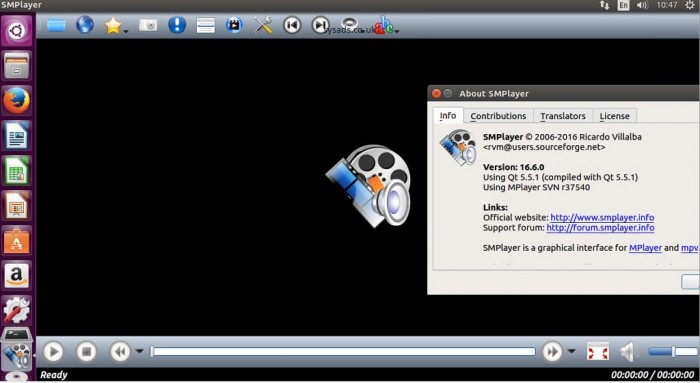Click the Version: 16.6.0 text

(x=513, y=167)
